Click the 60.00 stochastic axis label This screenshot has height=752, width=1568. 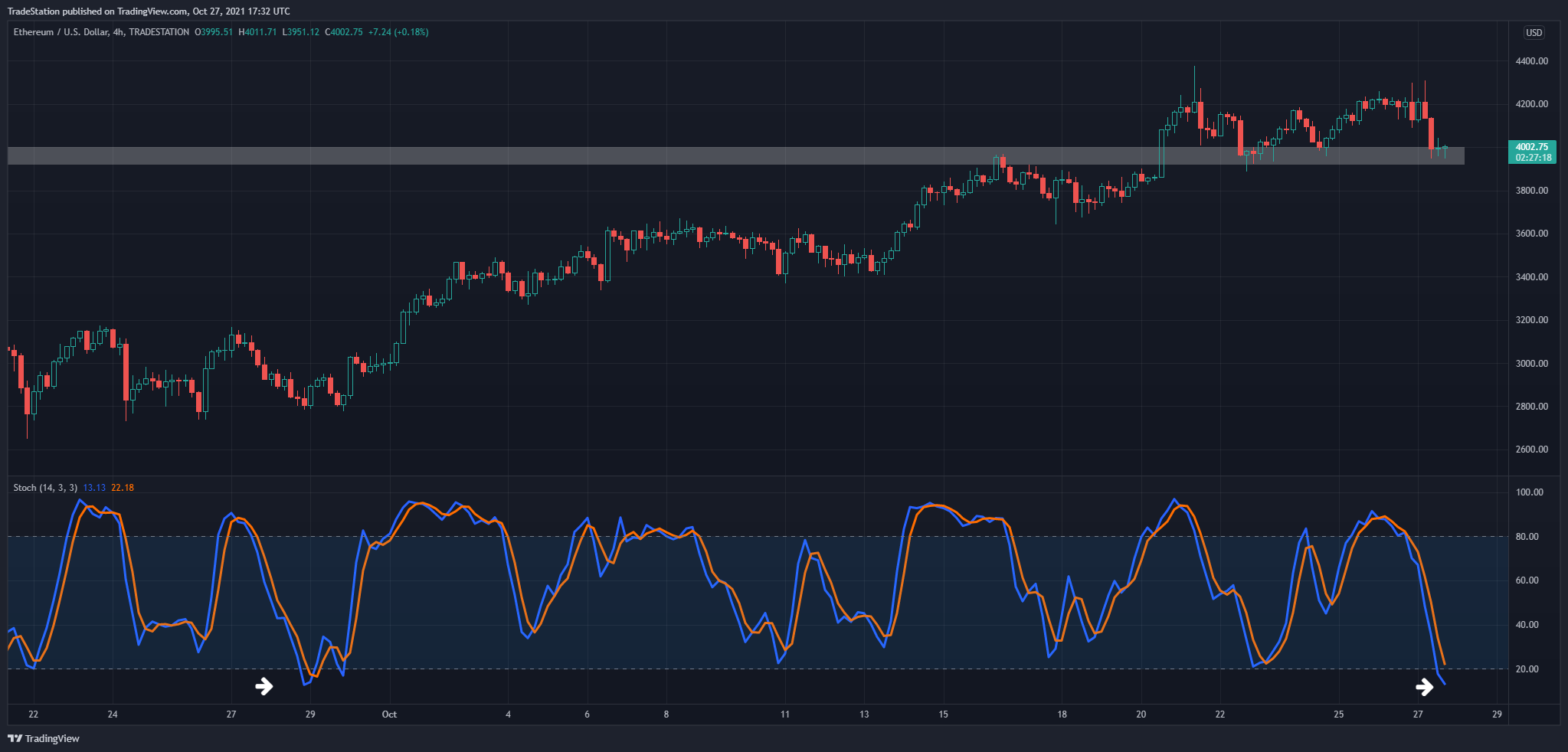(1527, 580)
